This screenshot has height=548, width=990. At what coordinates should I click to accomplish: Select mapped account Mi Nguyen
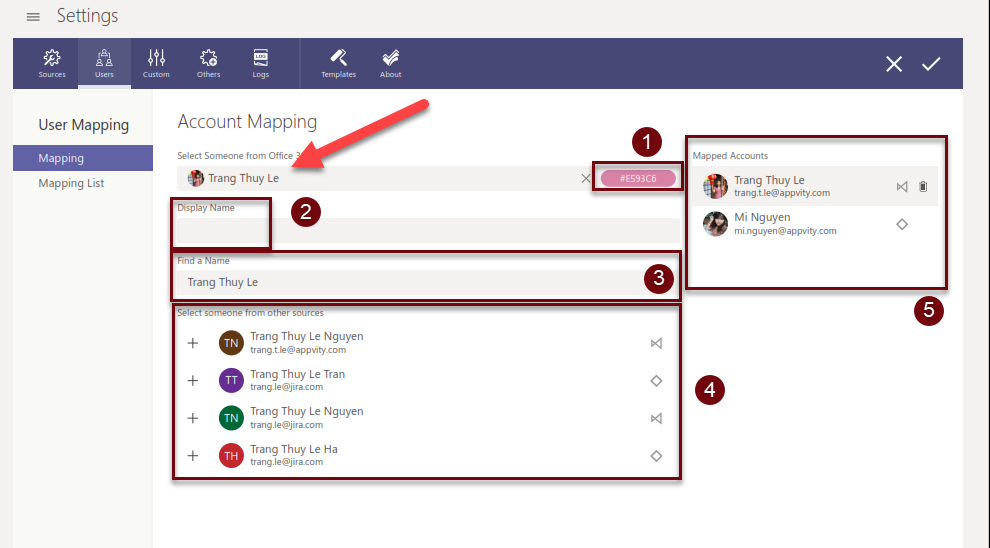pyautogui.click(x=800, y=223)
